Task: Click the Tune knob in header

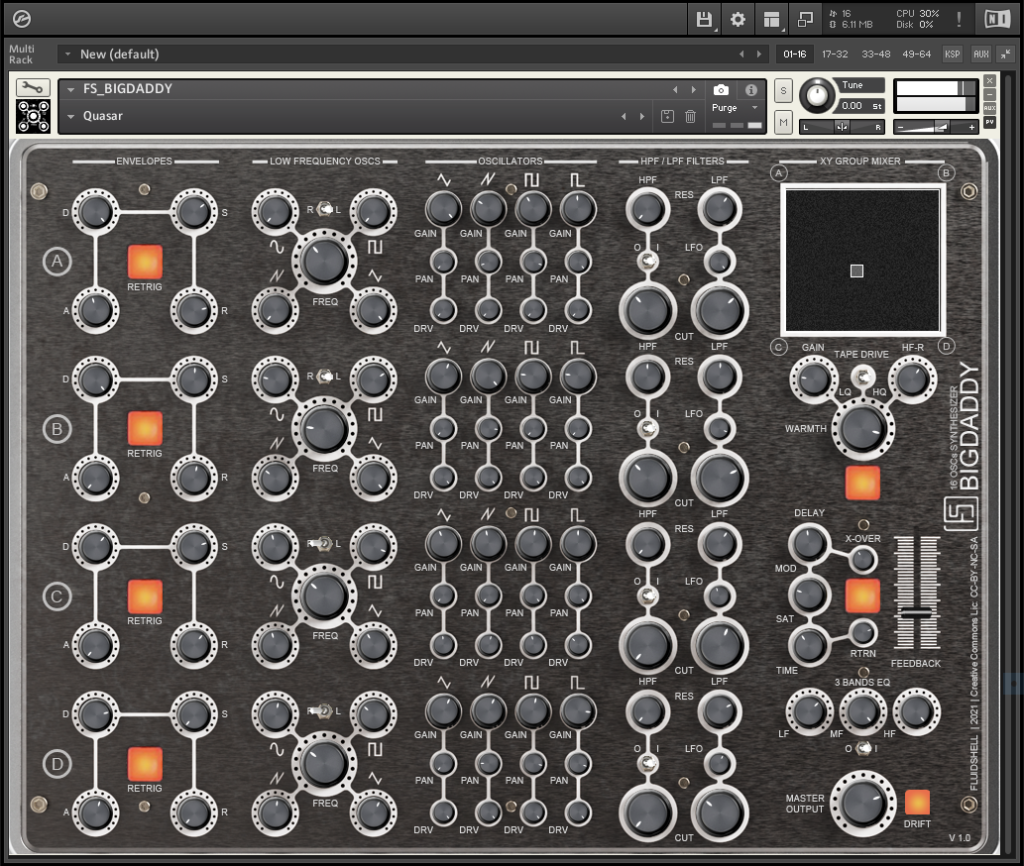Action: pyautogui.click(x=817, y=95)
